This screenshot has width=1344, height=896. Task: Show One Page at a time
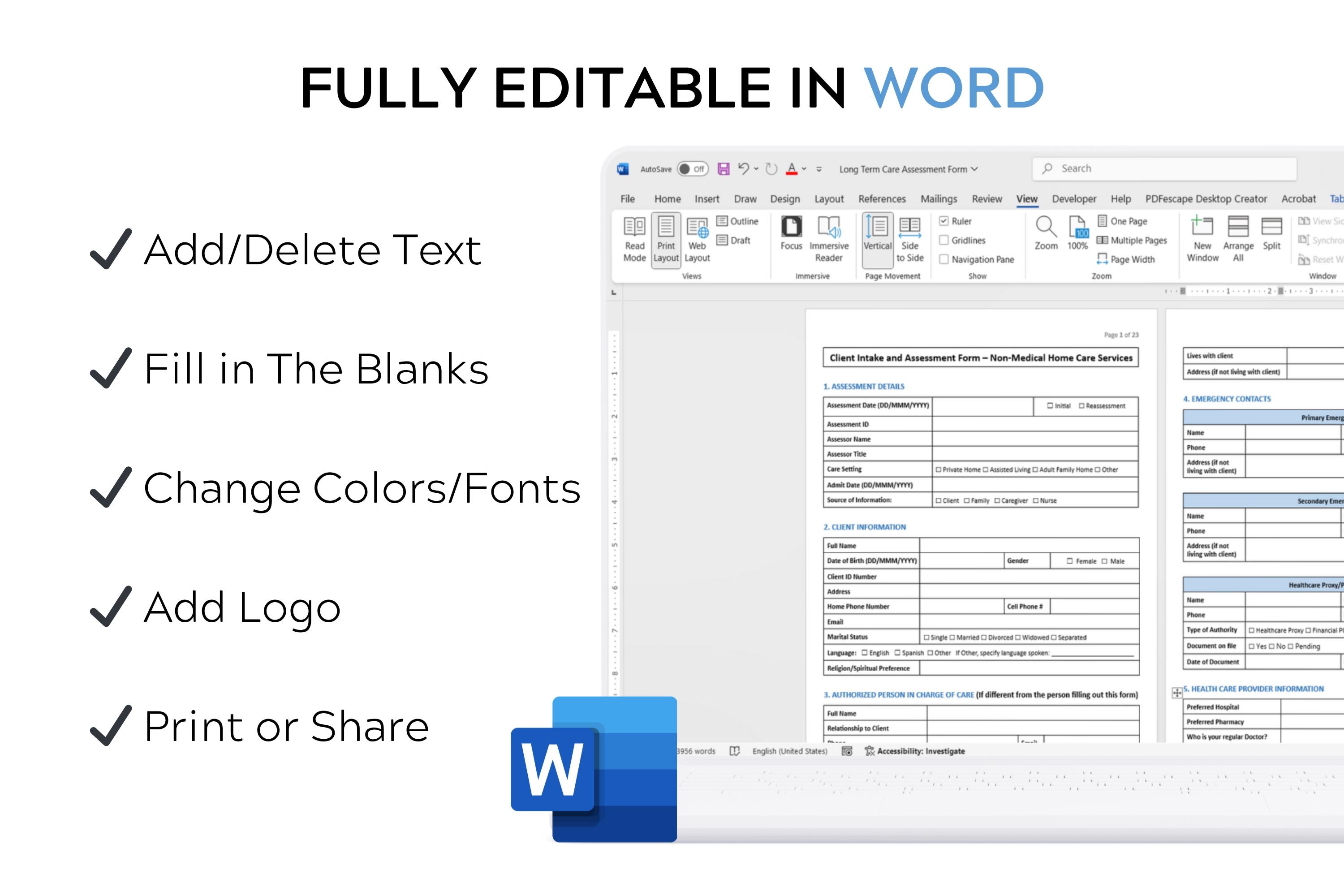coord(1122,221)
